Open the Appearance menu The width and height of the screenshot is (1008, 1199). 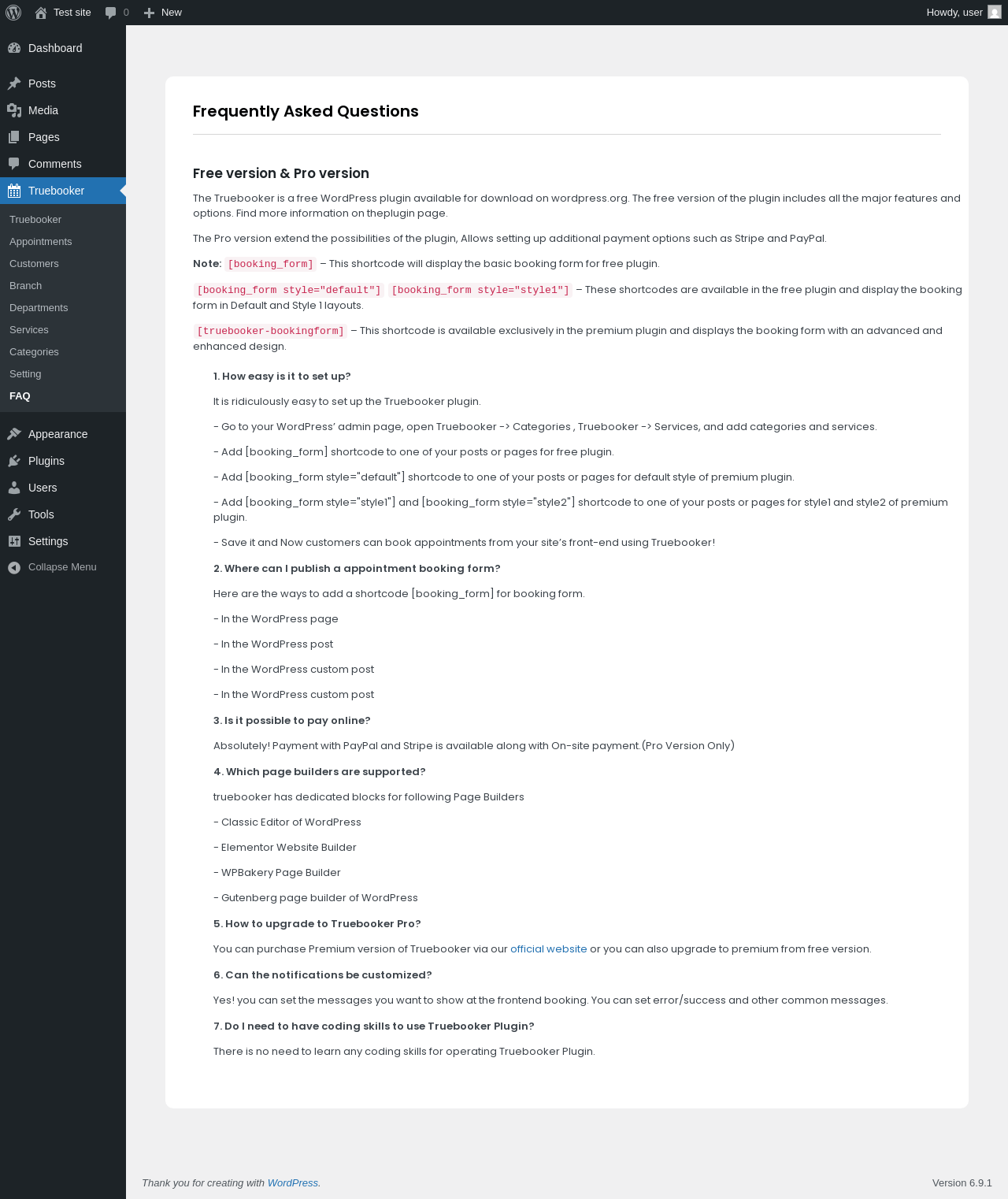[x=57, y=434]
